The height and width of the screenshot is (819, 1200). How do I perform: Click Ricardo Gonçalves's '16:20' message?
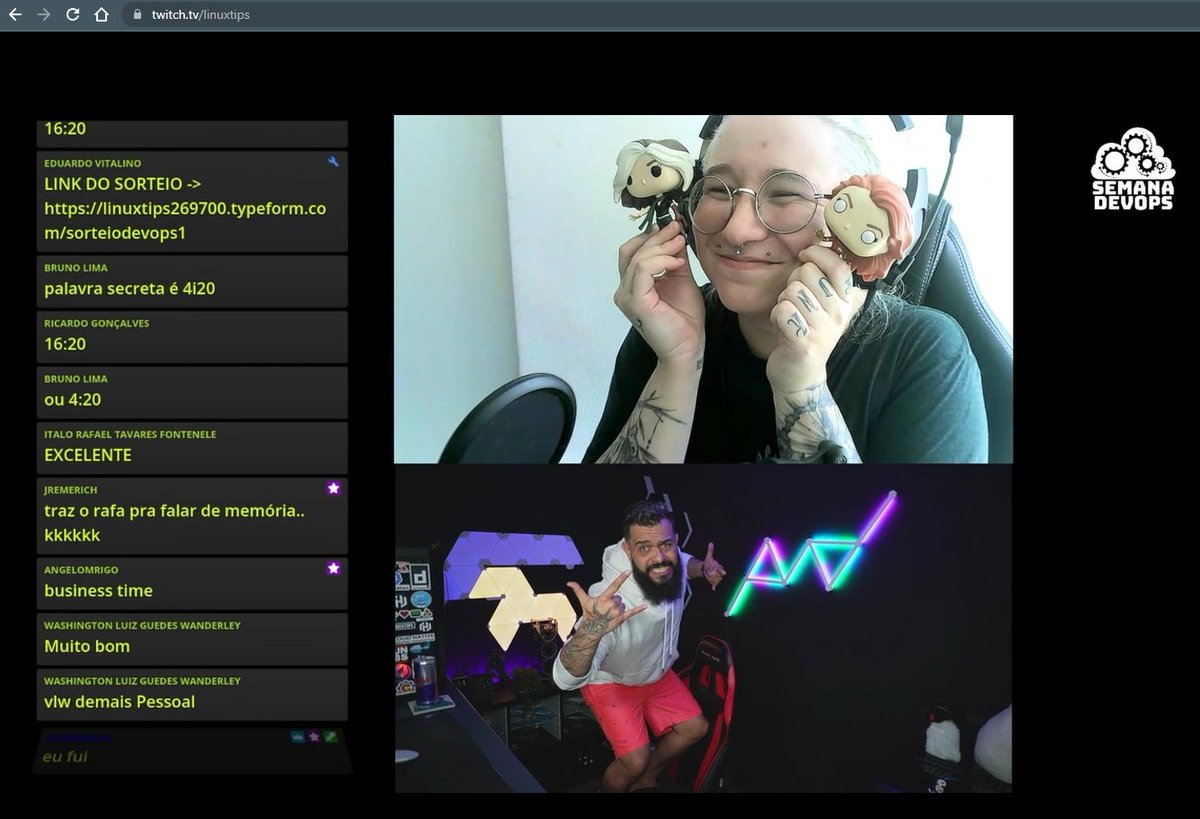pos(65,344)
